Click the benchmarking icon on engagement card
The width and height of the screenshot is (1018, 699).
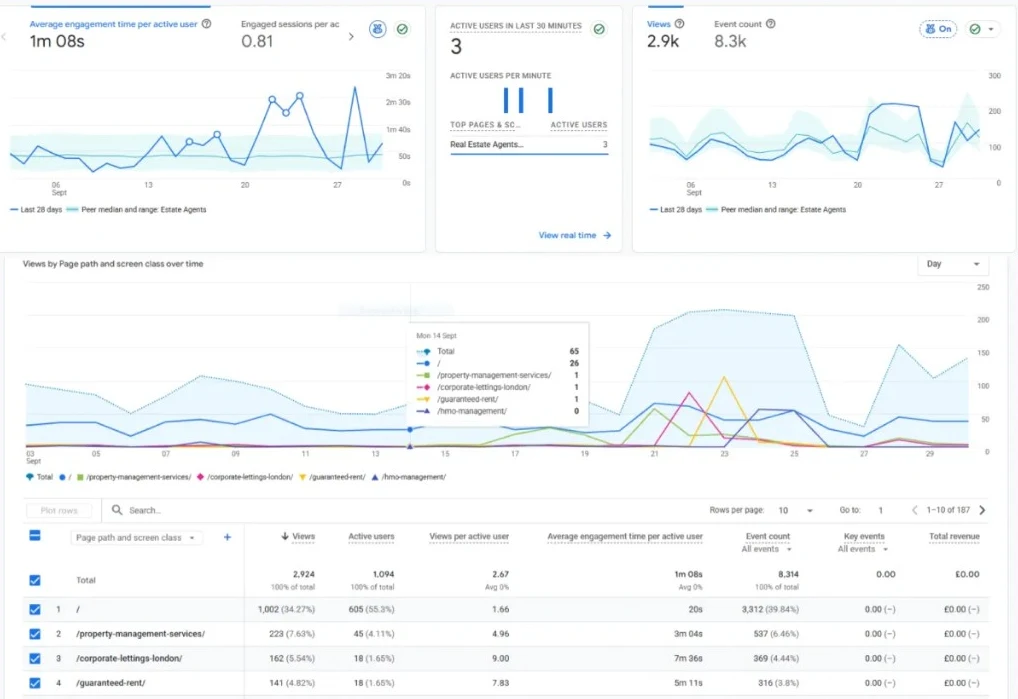(378, 29)
